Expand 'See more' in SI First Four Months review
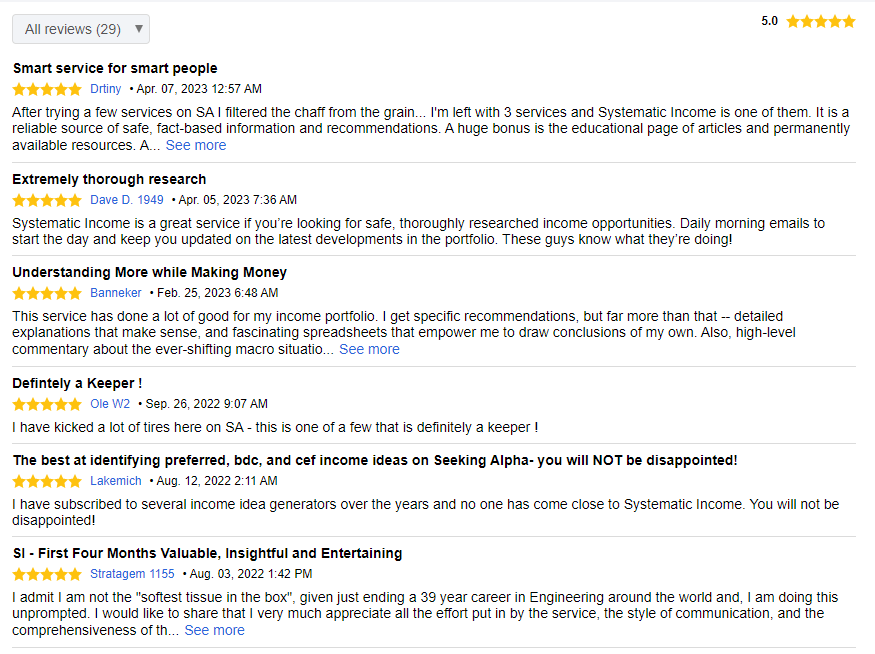 click(x=214, y=630)
